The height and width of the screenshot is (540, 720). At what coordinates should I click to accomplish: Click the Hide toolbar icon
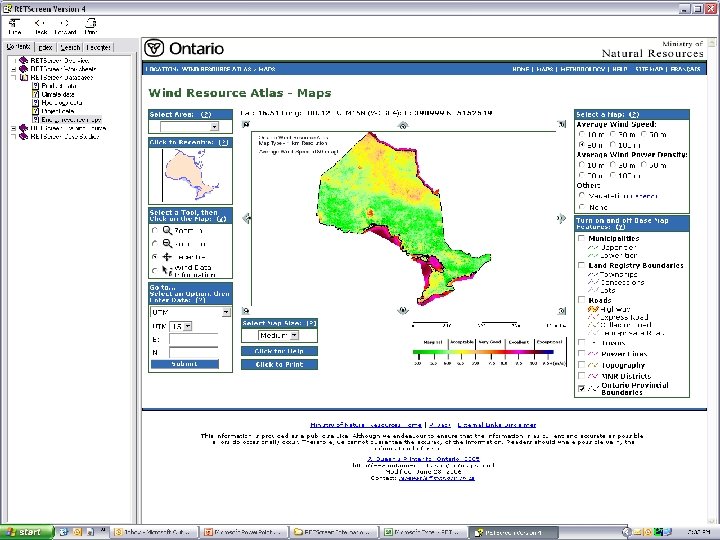[x=15, y=25]
